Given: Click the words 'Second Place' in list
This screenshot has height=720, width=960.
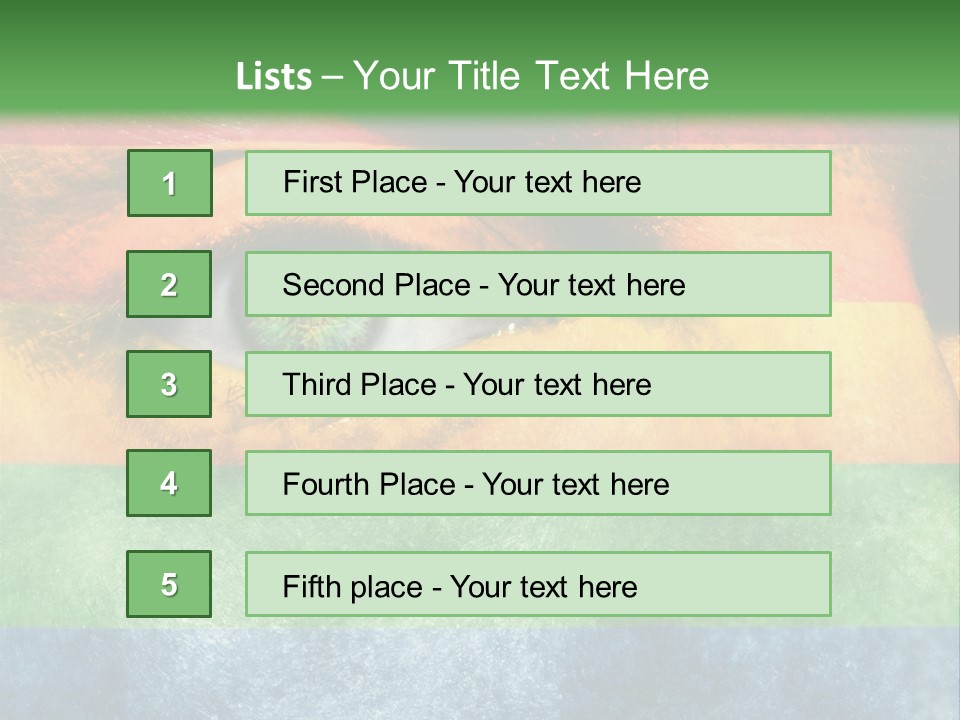Looking at the screenshot, I should [377, 285].
